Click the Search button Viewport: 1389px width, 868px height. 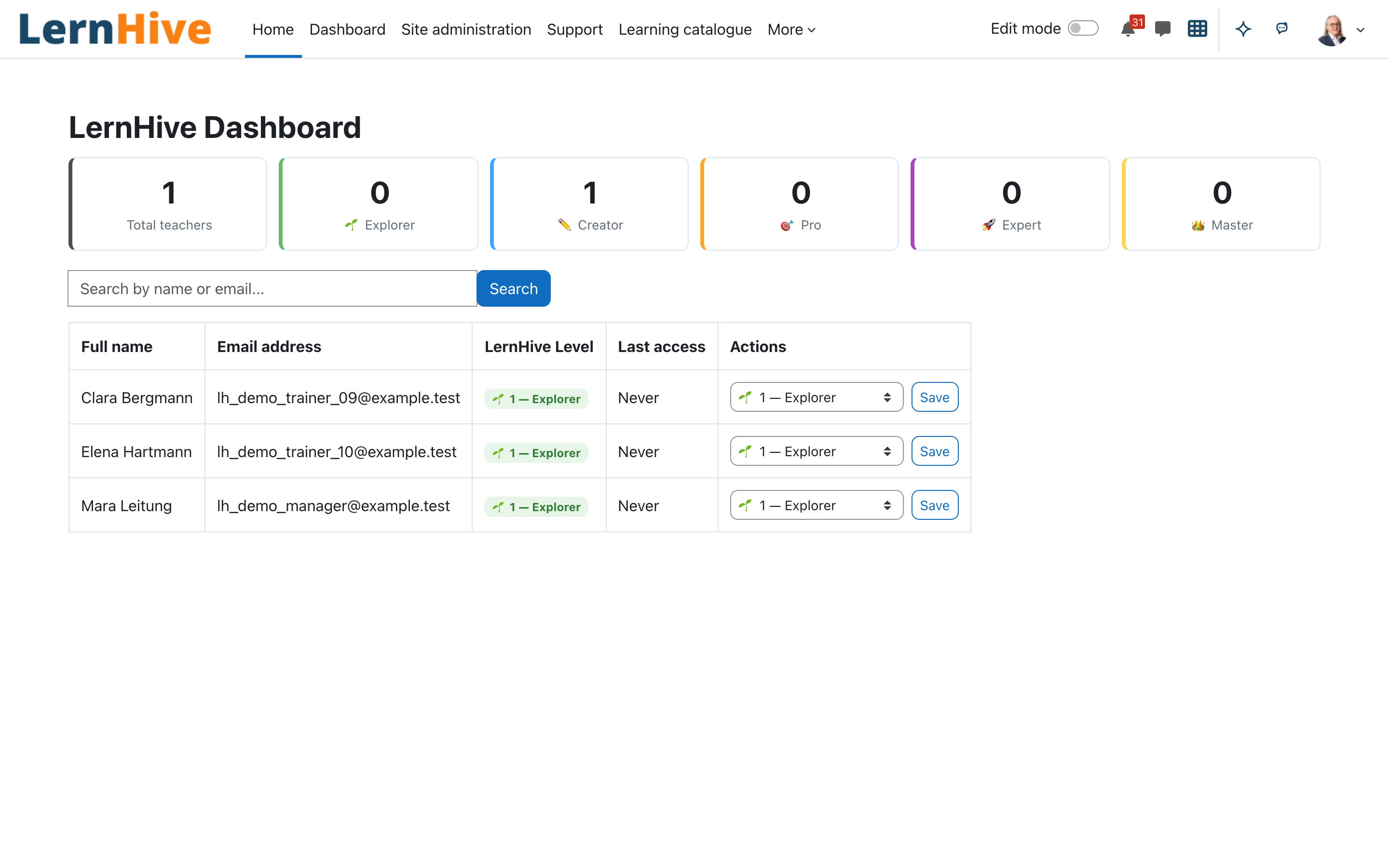pos(513,288)
